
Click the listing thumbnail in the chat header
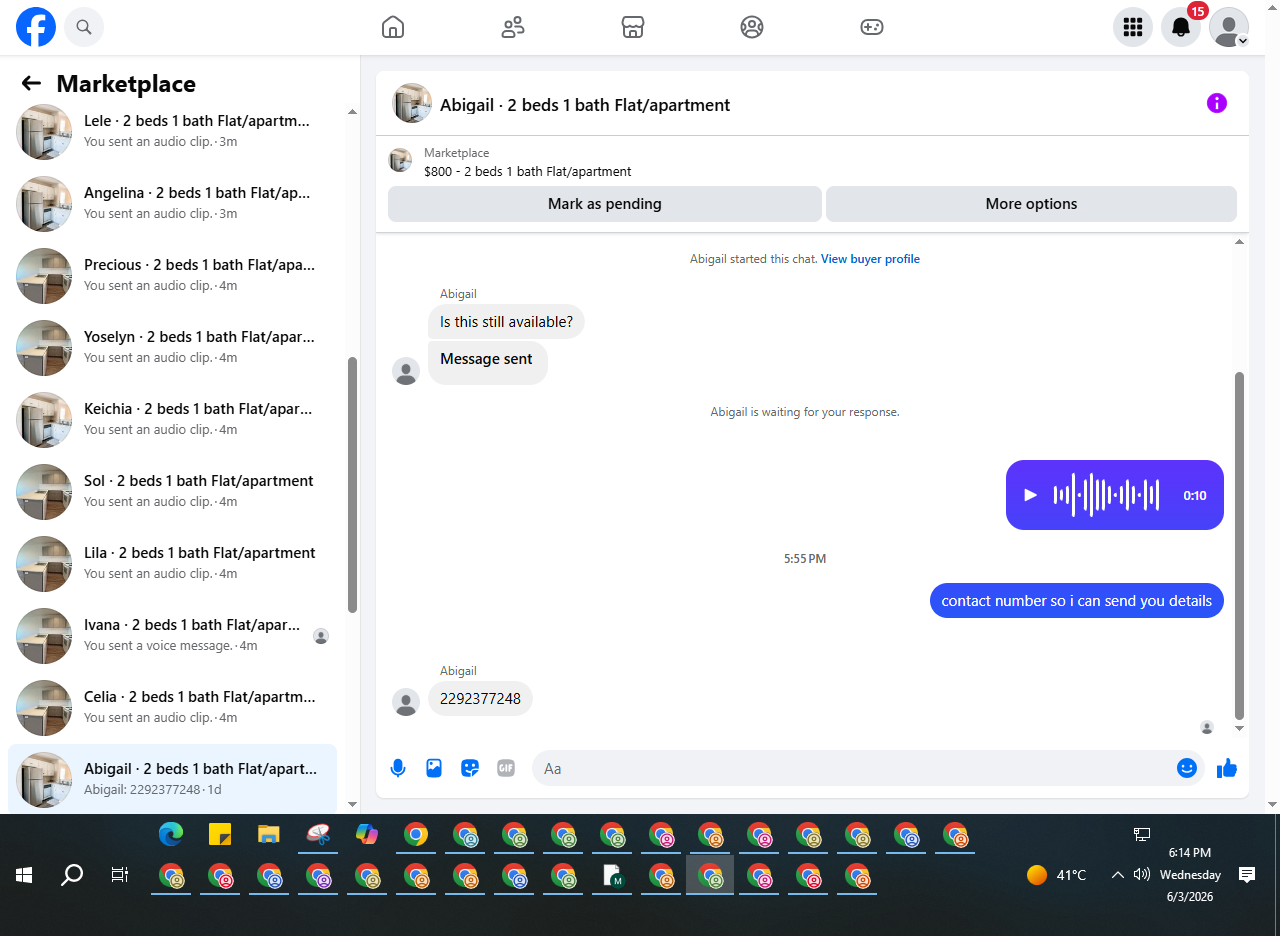pyautogui.click(x=412, y=104)
